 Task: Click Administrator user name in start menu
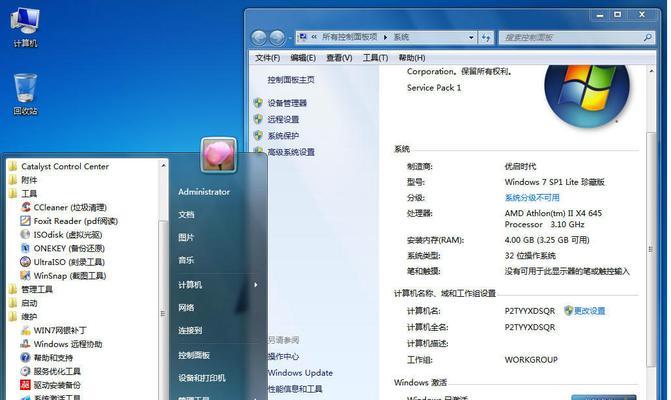coord(204,192)
